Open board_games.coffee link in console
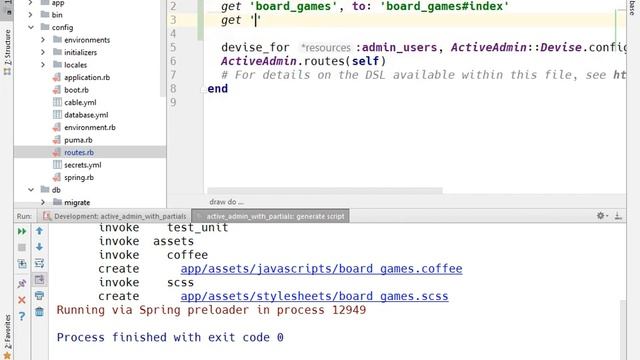The image size is (640, 360). point(321,269)
